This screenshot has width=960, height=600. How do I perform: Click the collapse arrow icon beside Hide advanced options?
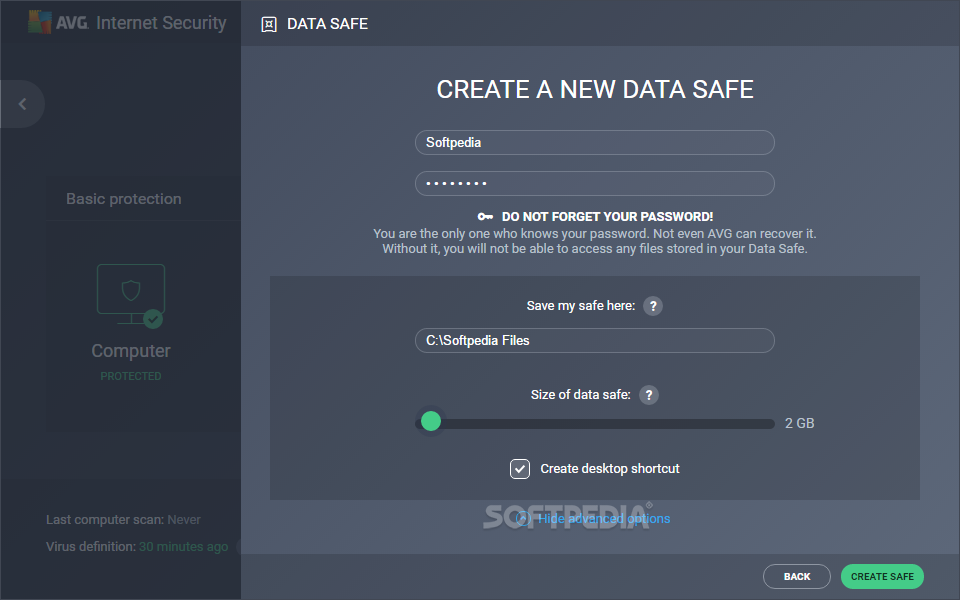click(x=523, y=519)
